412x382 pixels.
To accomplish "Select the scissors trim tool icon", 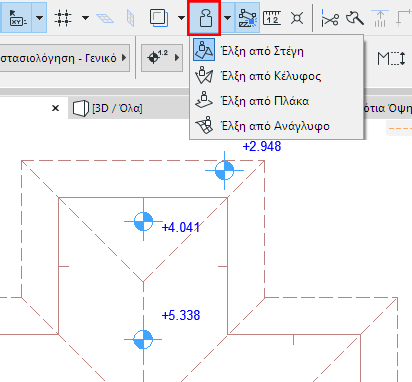I will 330,18.
